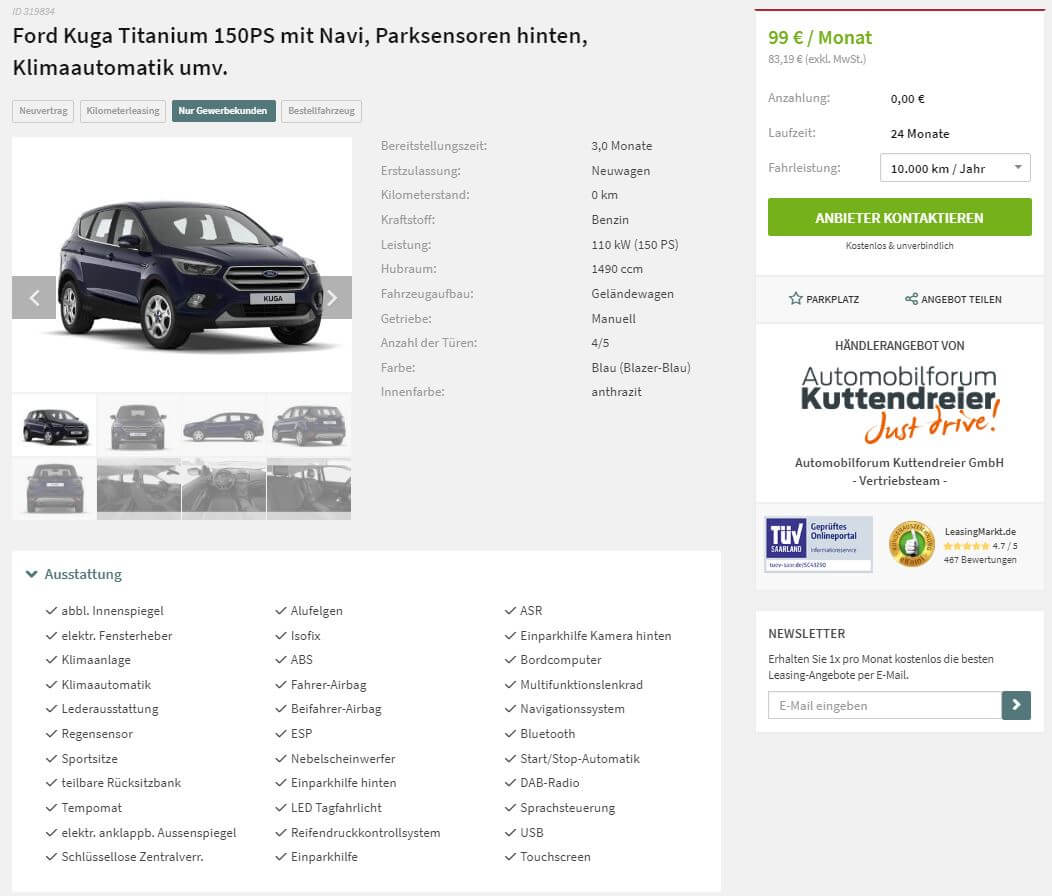The width and height of the screenshot is (1052, 896).
Task: Click the Automobilforum Kuttendreier dealer logo
Action: (x=900, y=405)
